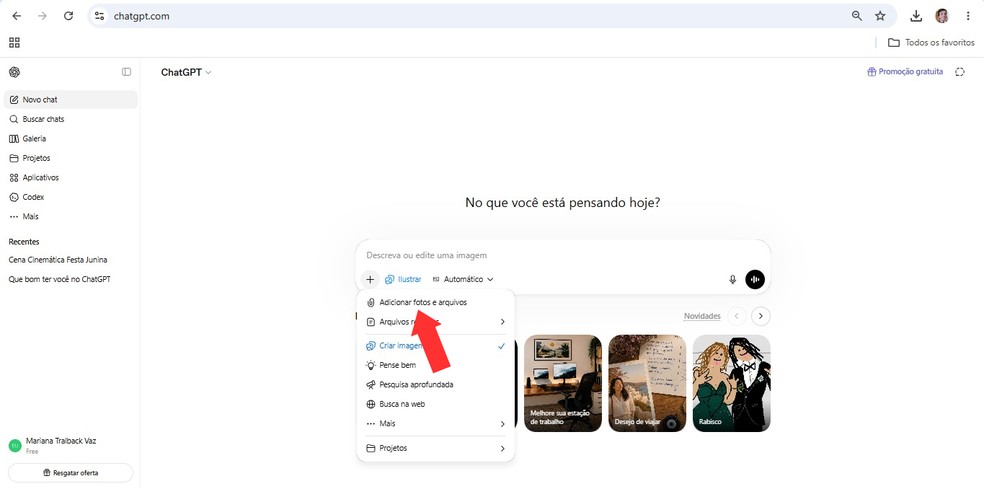The image size is (984, 489).
Task: Open Chrome three-dot menu
Action: click(968, 16)
